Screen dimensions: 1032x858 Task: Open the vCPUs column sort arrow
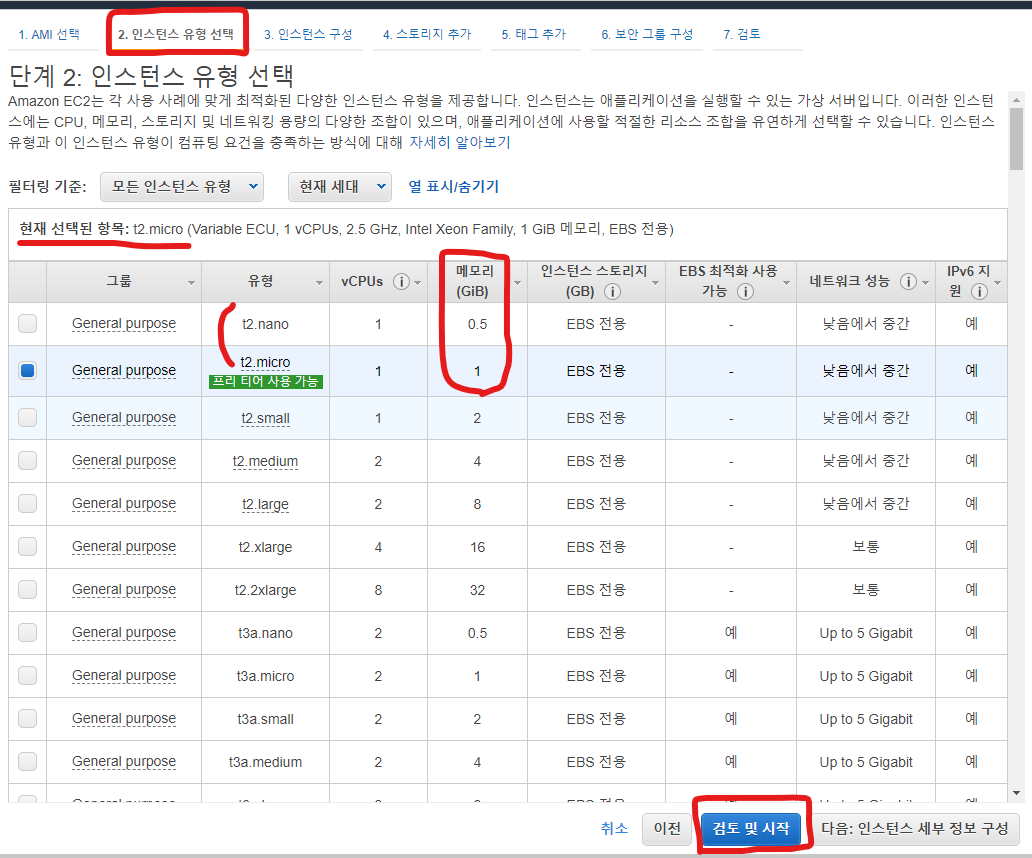(417, 283)
